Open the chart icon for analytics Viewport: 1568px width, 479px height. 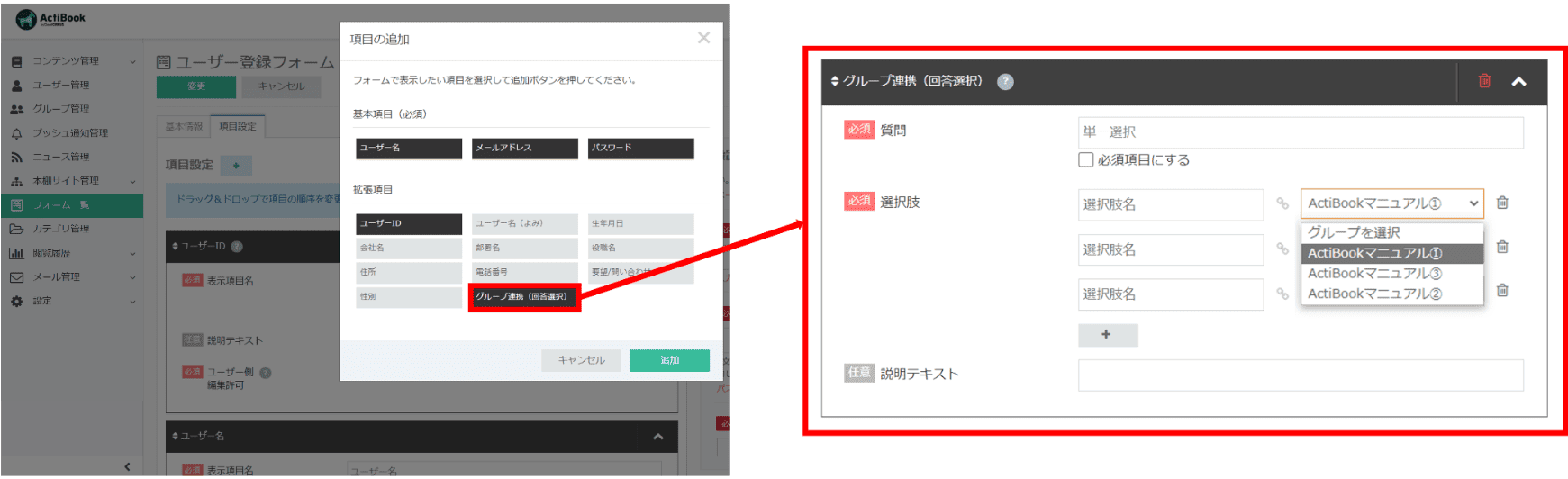click(16, 253)
